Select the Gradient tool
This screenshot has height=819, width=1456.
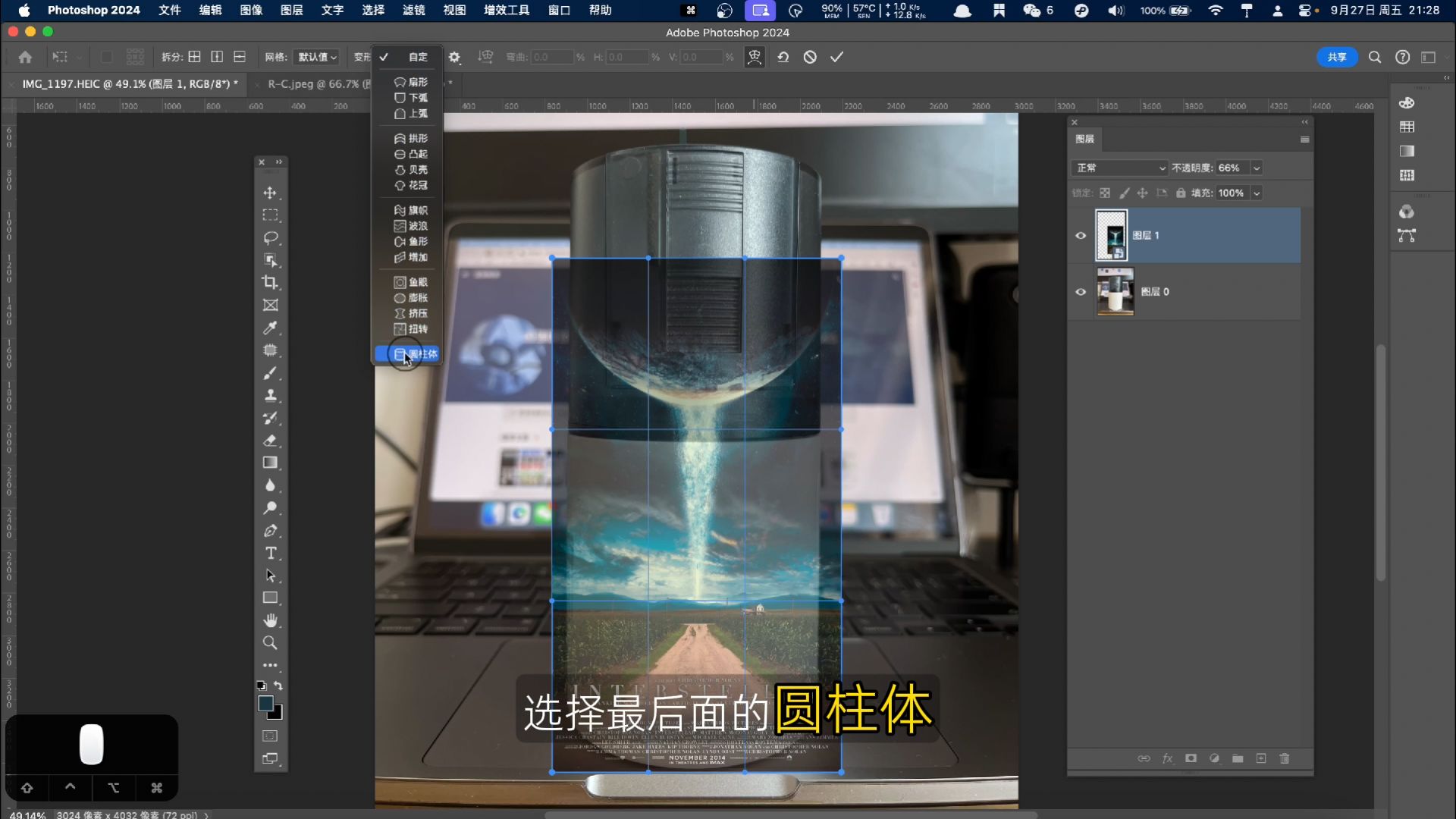click(270, 463)
